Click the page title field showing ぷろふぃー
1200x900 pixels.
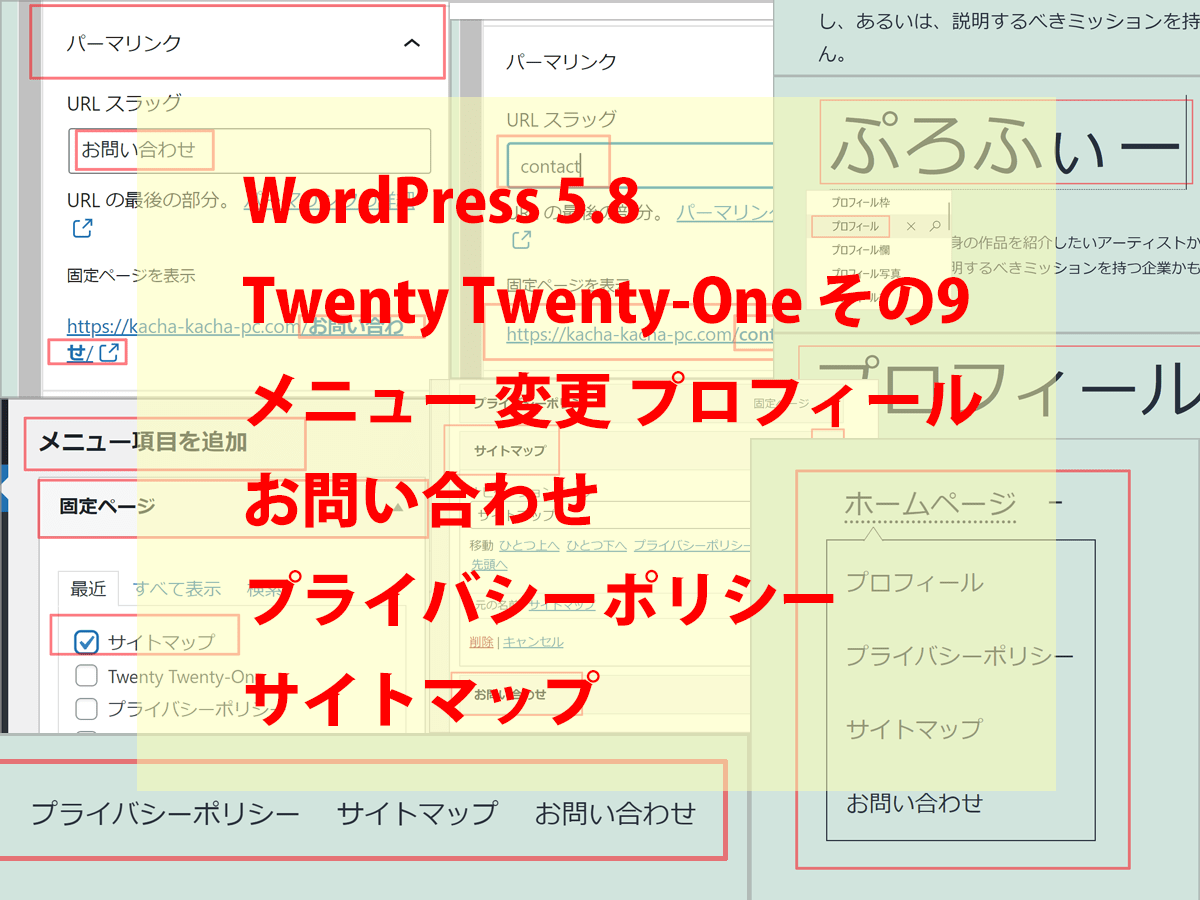point(1005,142)
